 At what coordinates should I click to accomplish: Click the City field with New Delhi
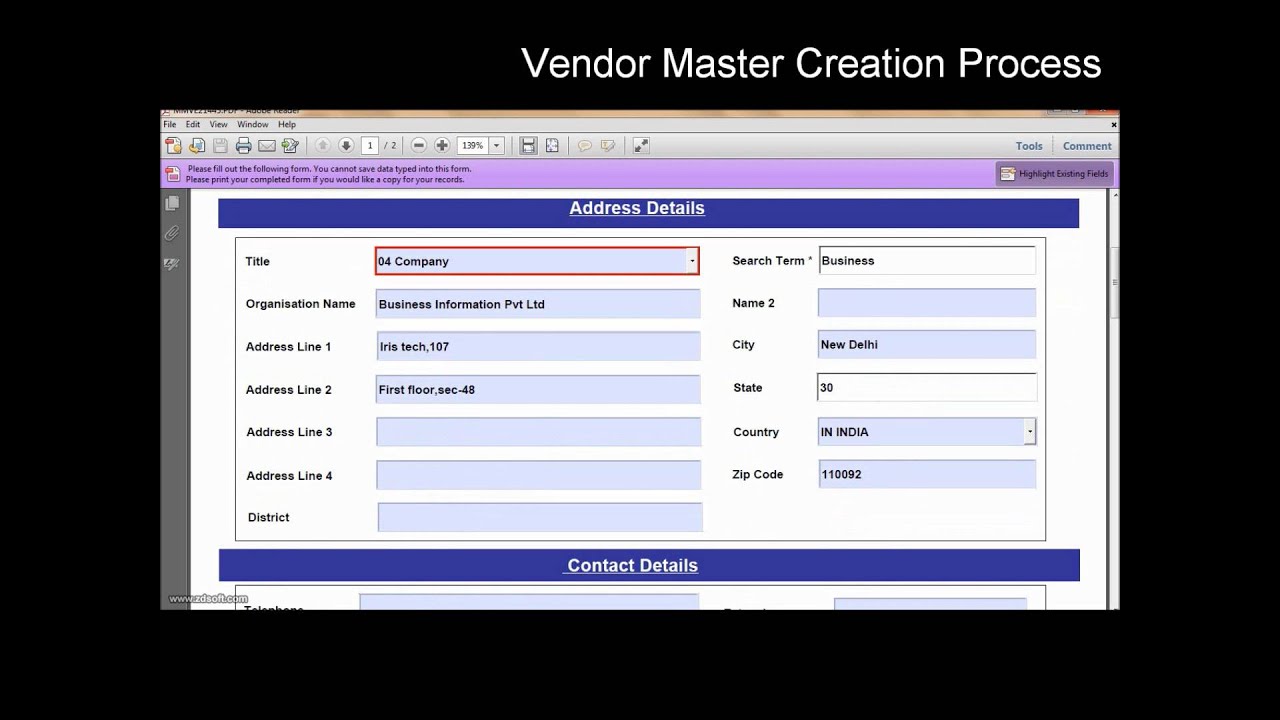(x=927, y=345)
